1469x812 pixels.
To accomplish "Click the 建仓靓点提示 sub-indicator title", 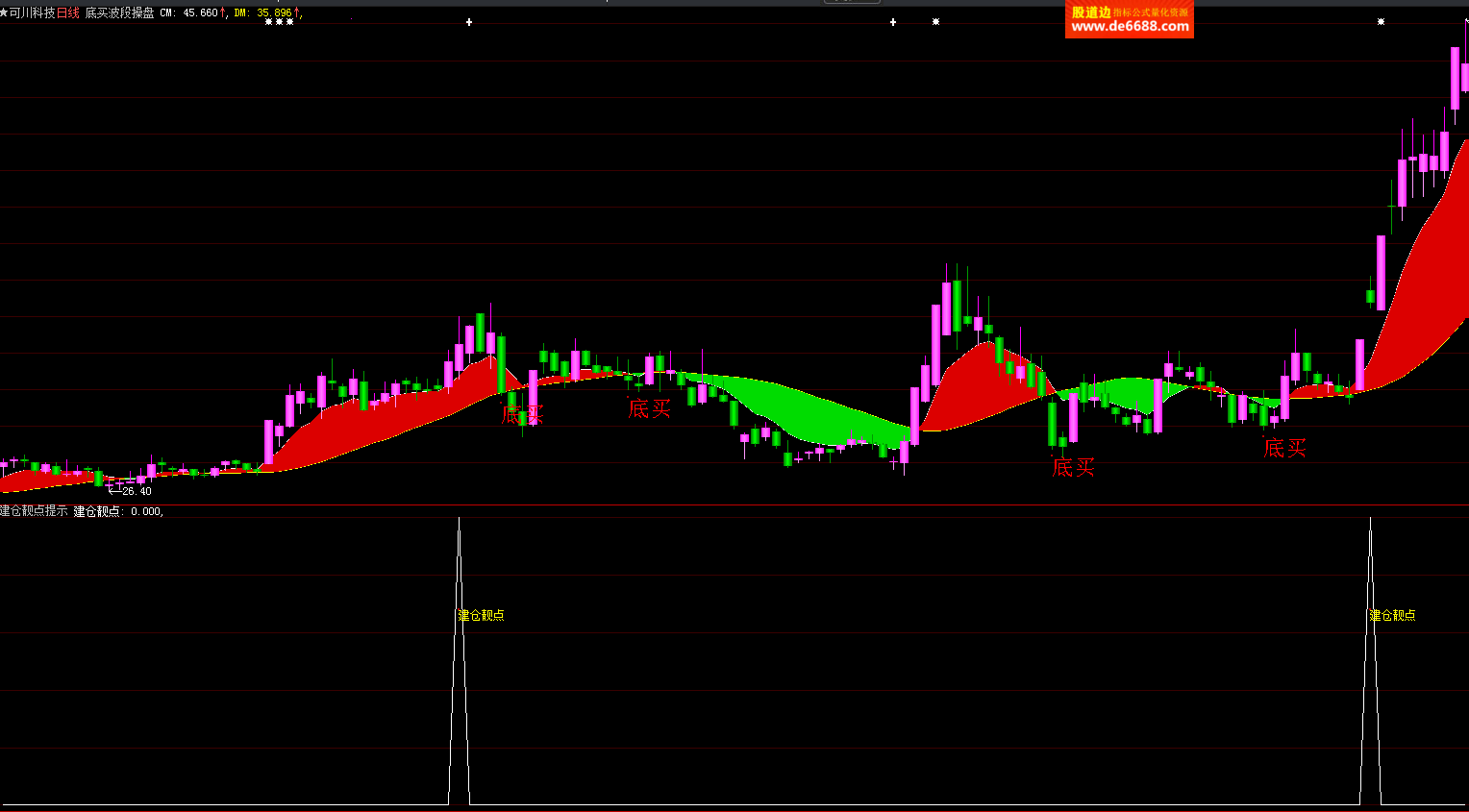I will click(x=34, y=511).
